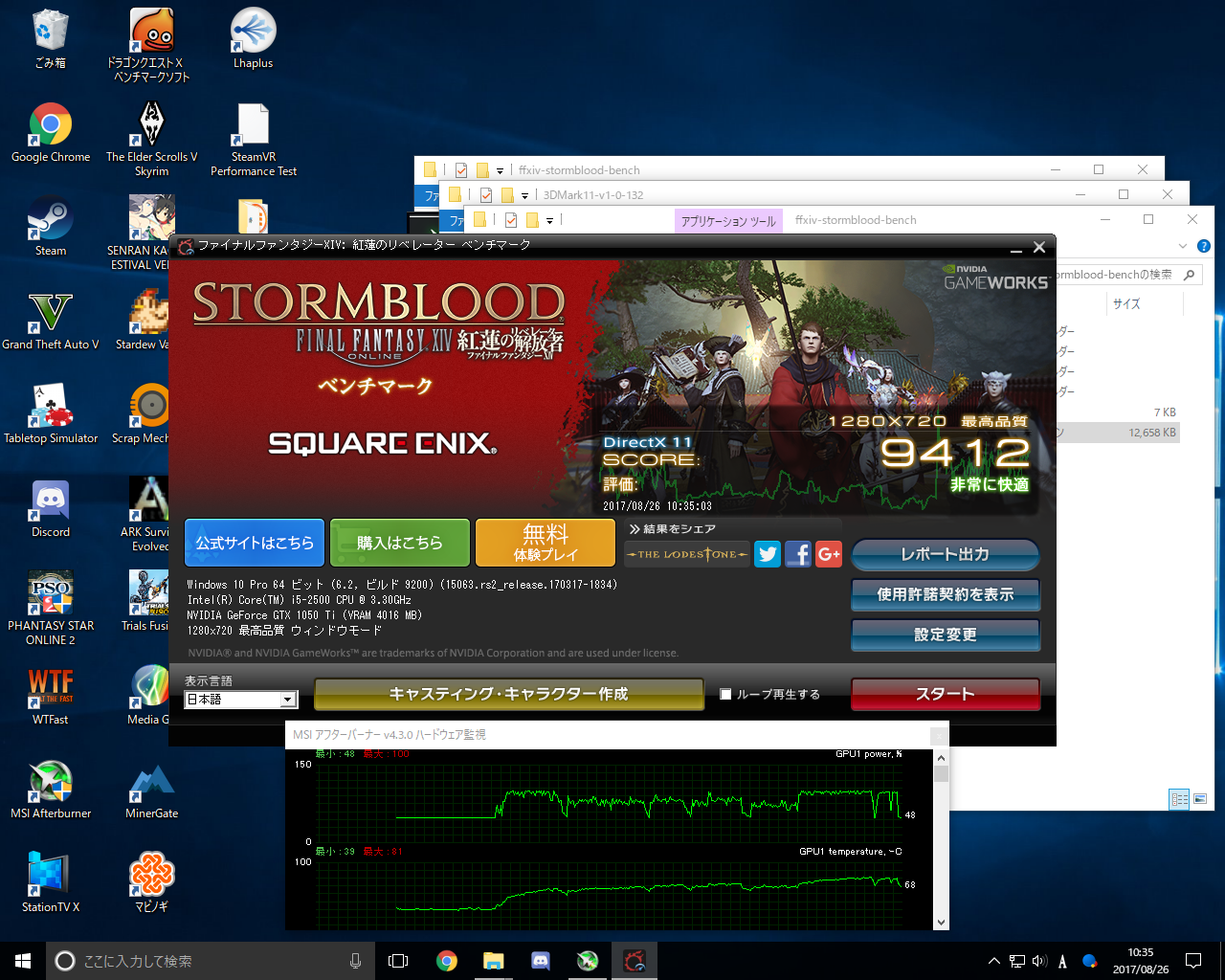Open the 表示言語 language dropdown
This screenshot has width=1225, height=980.
click(x=240, y=700)
